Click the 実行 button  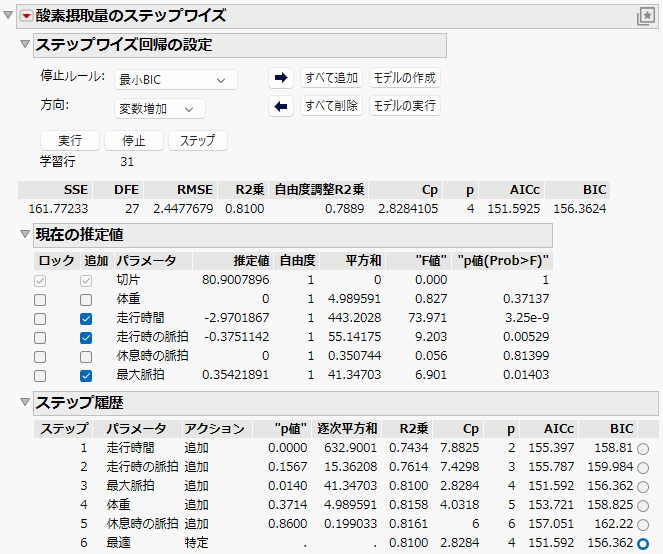(x=70, y=140)
